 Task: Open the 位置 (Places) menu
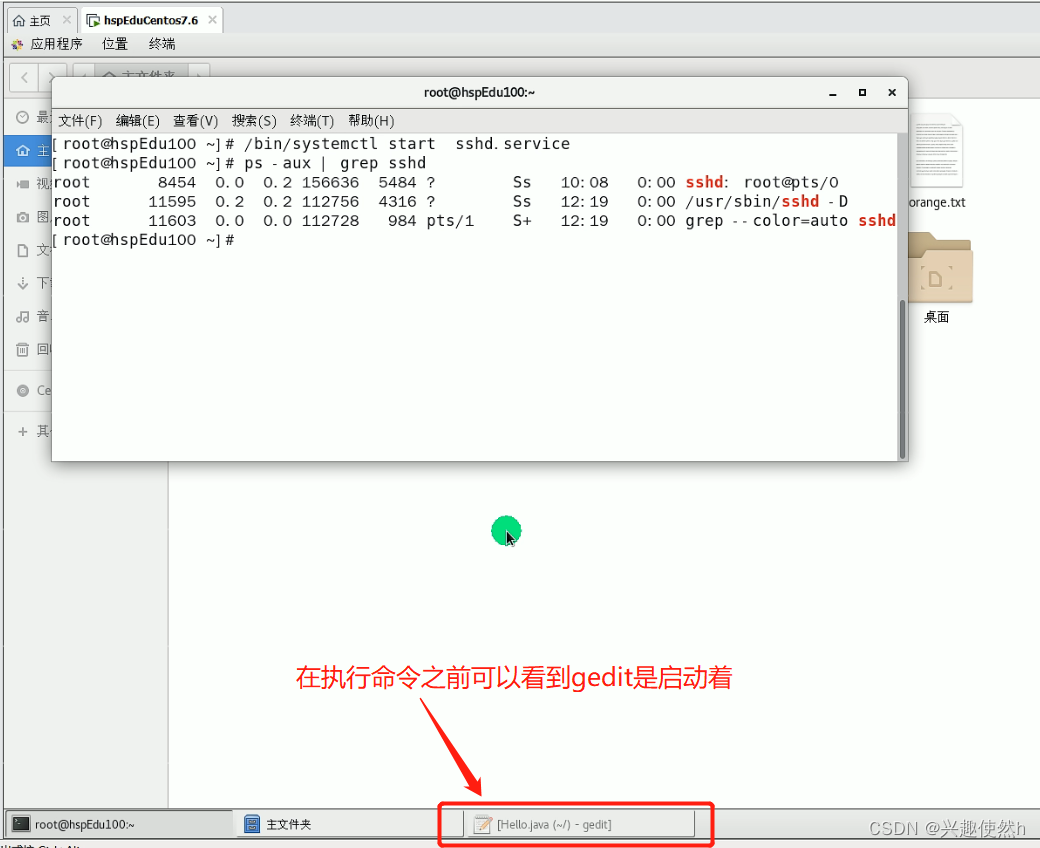point(113,43)
